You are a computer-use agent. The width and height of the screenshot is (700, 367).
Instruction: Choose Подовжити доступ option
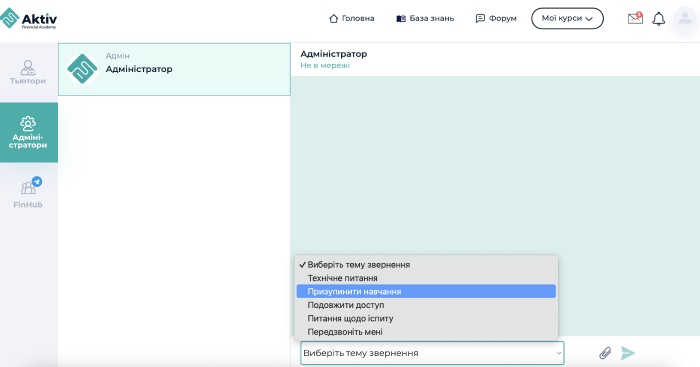(426, 305)
